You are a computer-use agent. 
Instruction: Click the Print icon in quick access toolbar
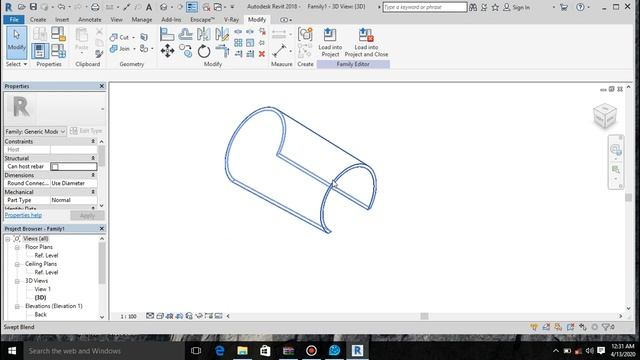95,7
